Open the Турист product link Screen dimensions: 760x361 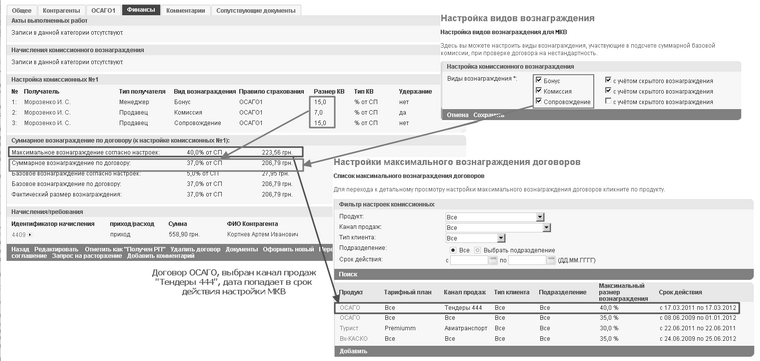tap(348, 328)
